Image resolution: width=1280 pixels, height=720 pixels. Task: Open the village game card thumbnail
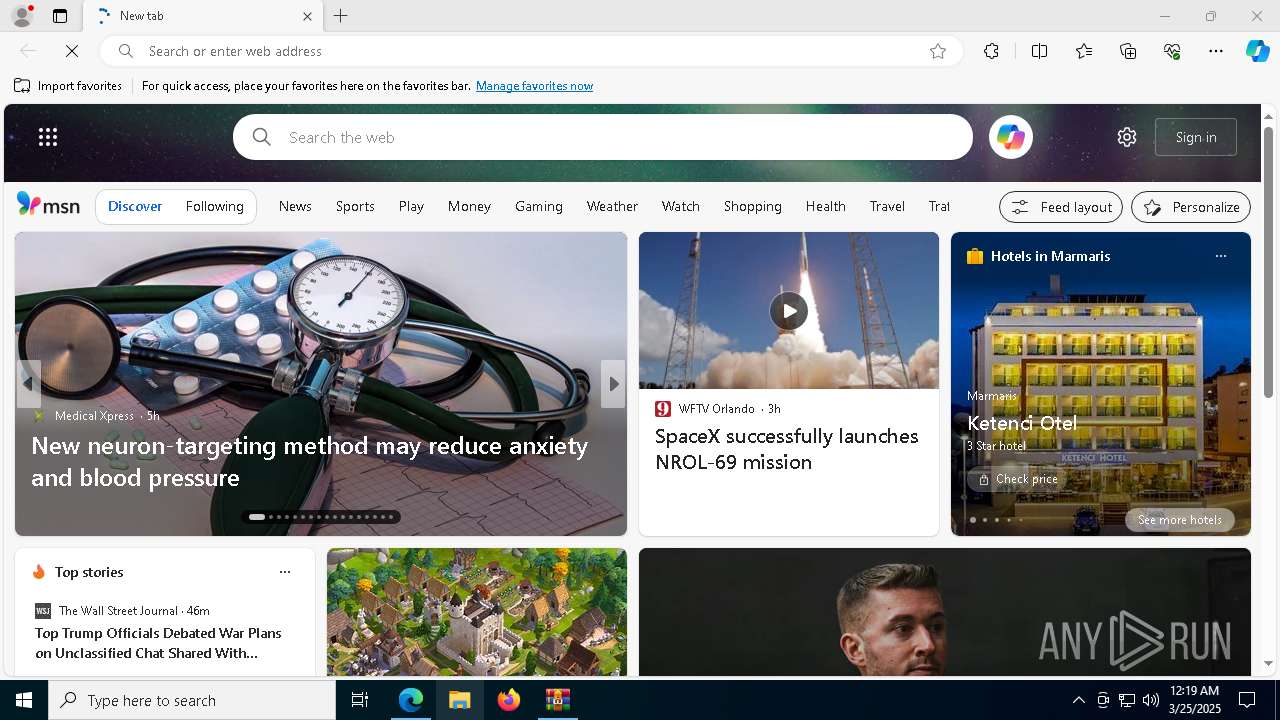point(477,612)
